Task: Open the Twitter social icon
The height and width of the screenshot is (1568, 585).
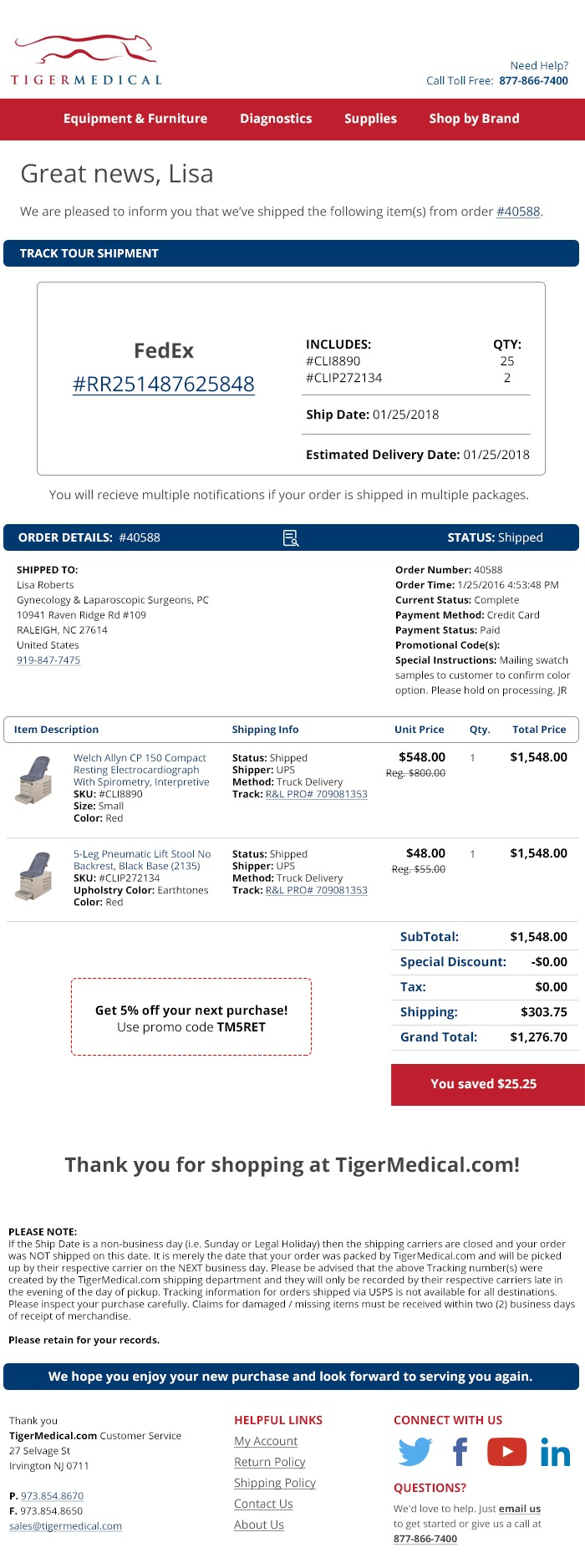Action: click(415, 1452)
